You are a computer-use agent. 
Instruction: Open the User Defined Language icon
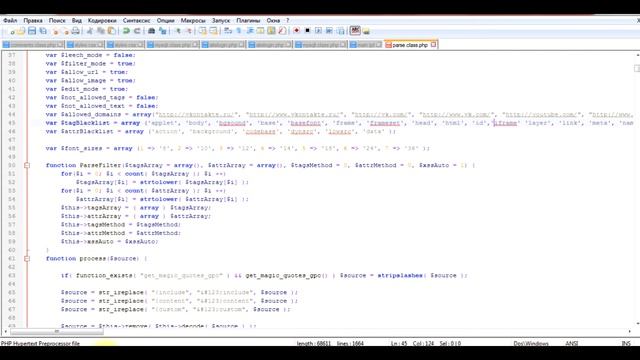tap(260, 31)
